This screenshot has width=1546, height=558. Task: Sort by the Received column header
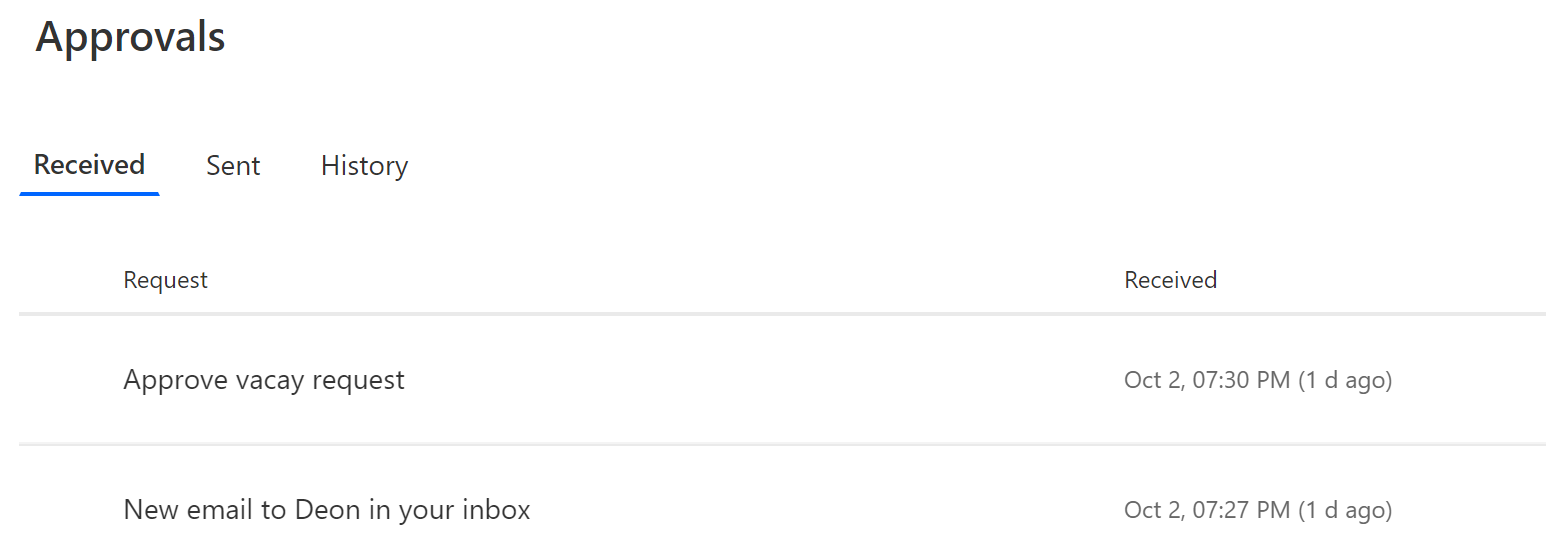click(1170, 280)
